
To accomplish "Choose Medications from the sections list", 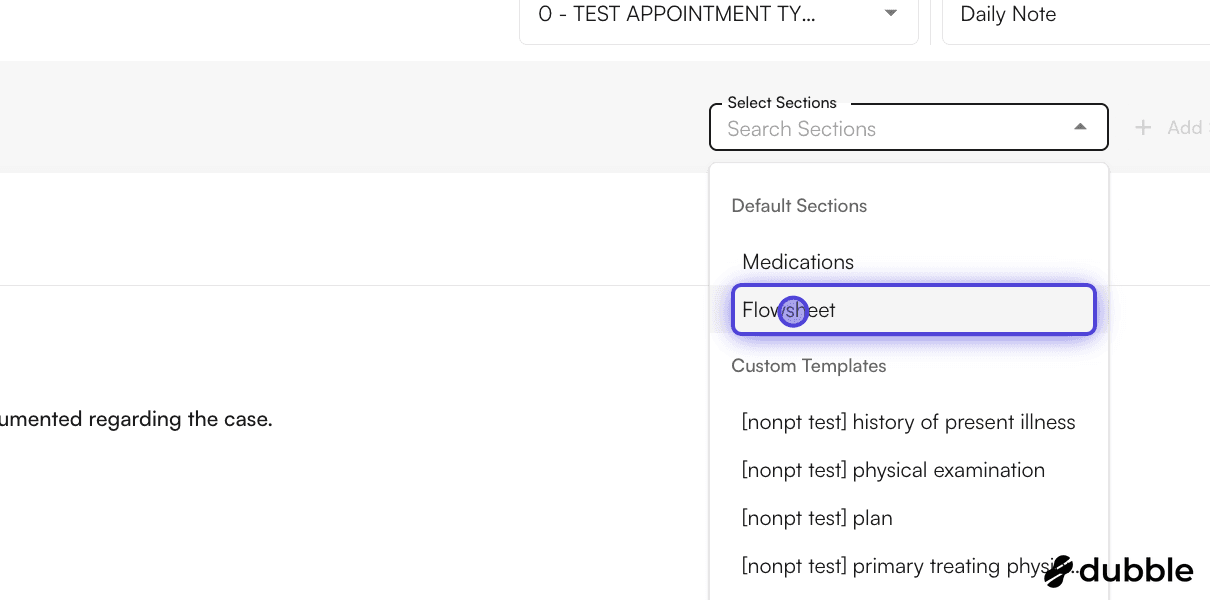I will click(x=798, y=262).
